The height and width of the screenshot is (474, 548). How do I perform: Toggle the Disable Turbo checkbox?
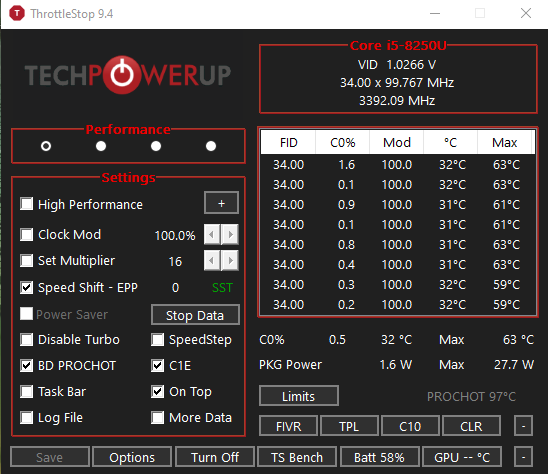pos(27,339)
